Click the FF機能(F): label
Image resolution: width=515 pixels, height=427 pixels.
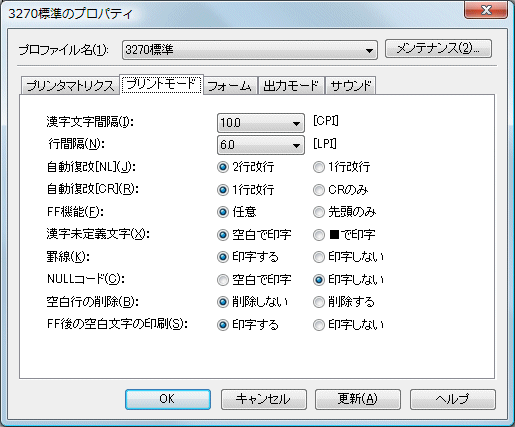click(75, 212)
